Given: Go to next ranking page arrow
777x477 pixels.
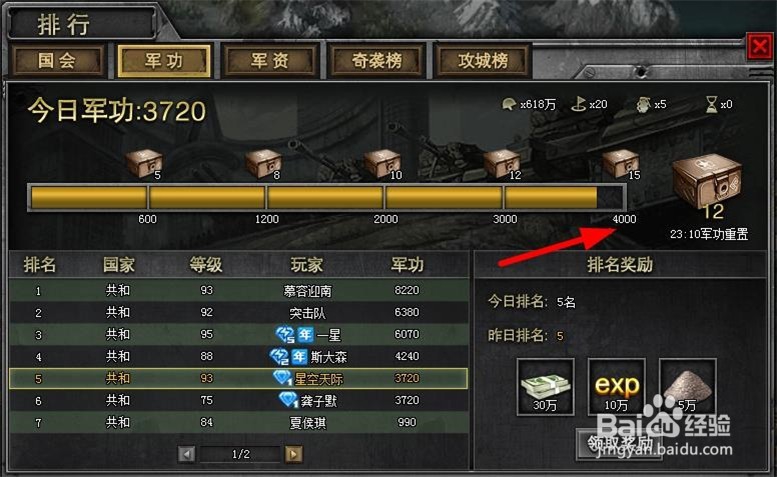Looking at the screenshot, I should pyautogui.click(x=293, y=454).
